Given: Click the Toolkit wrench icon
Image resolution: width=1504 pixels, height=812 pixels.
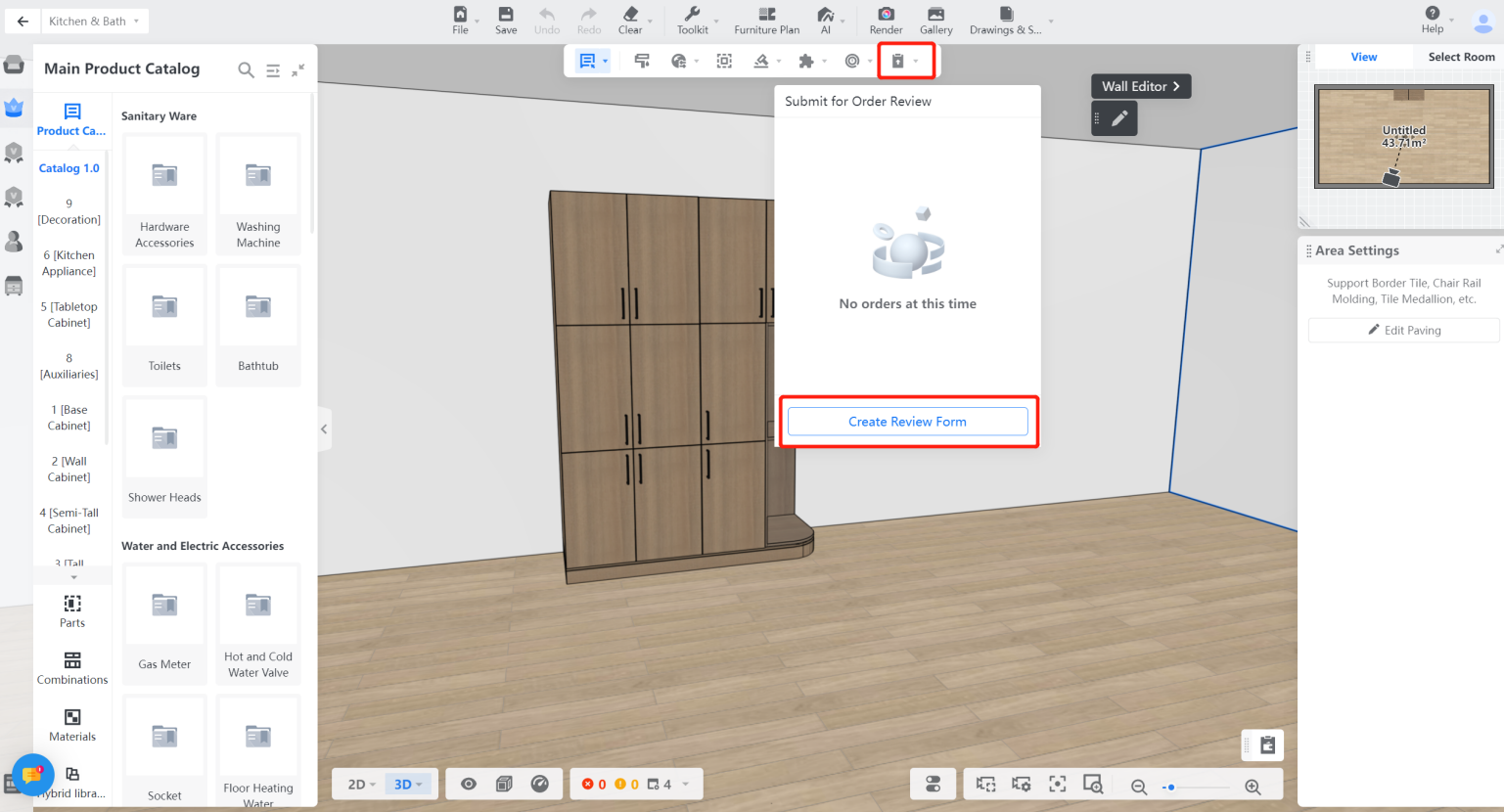Looking at the screenshot, I should tap(692, 20).
